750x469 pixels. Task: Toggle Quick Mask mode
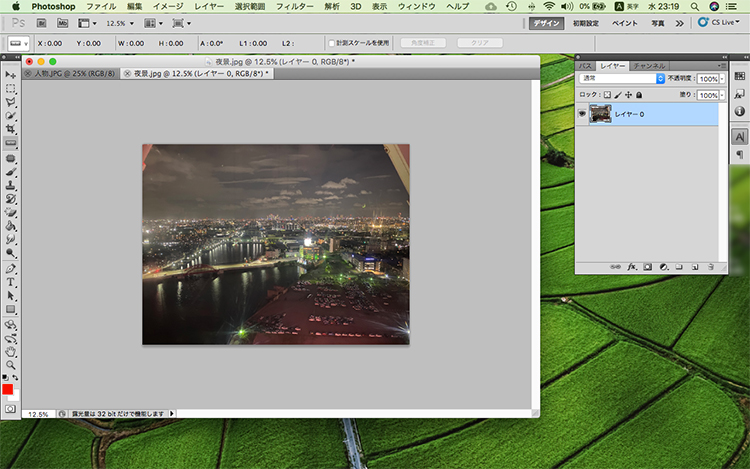tap(10, 409)
